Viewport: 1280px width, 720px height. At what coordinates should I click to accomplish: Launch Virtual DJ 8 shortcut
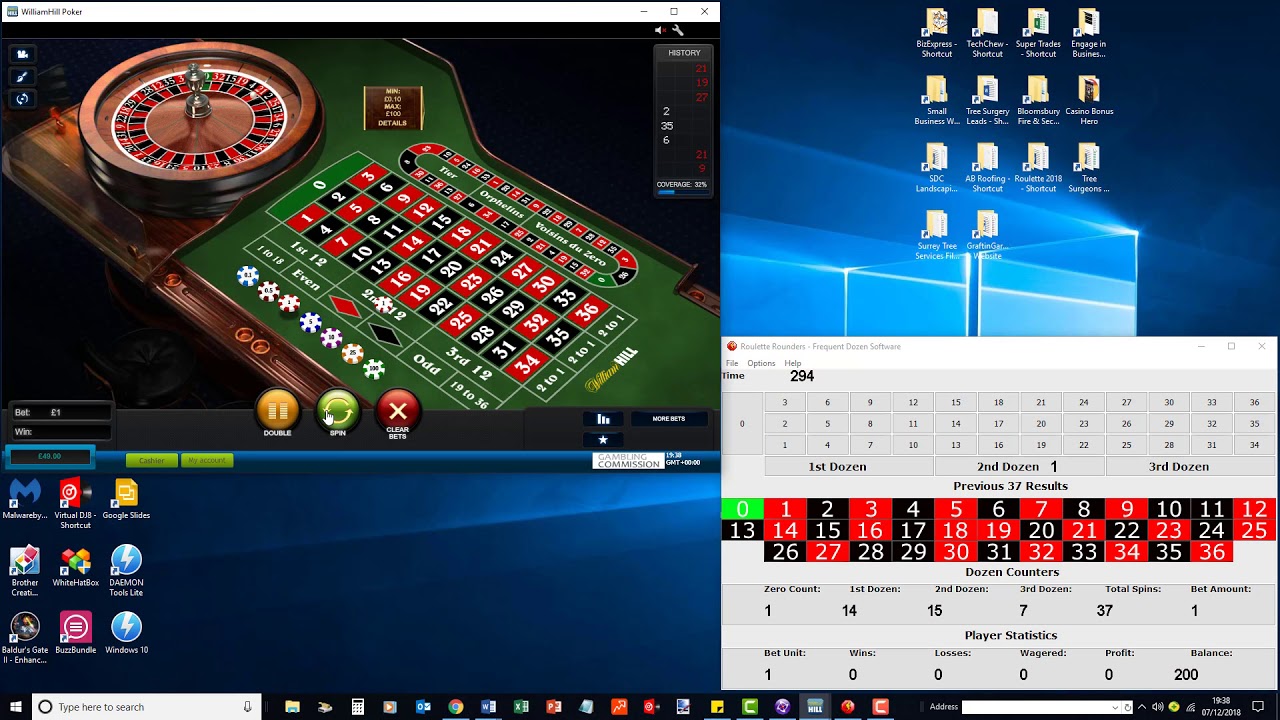point(75,504)
